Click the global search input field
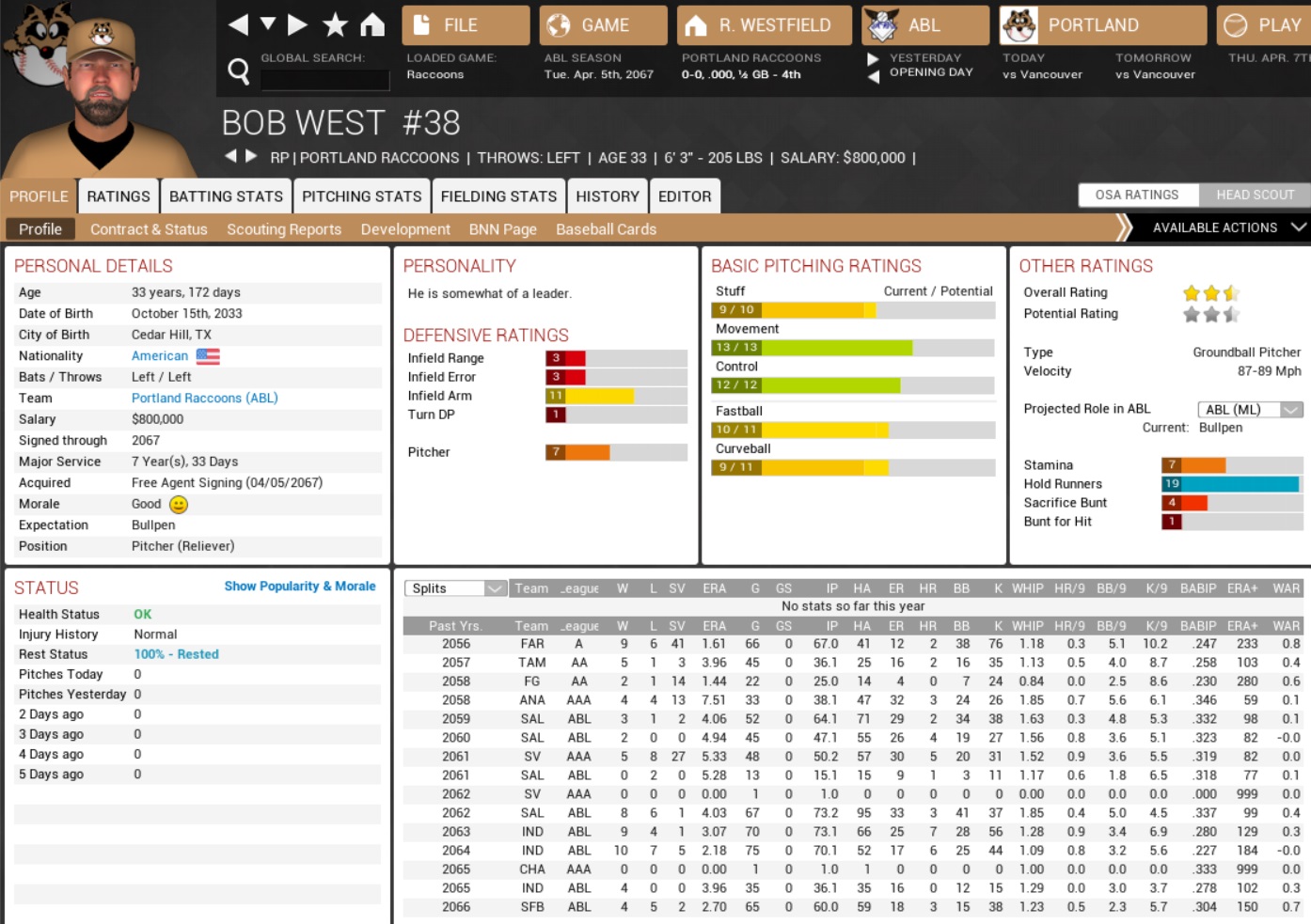This screenshot has width=1311, height=924. [324, 80]
